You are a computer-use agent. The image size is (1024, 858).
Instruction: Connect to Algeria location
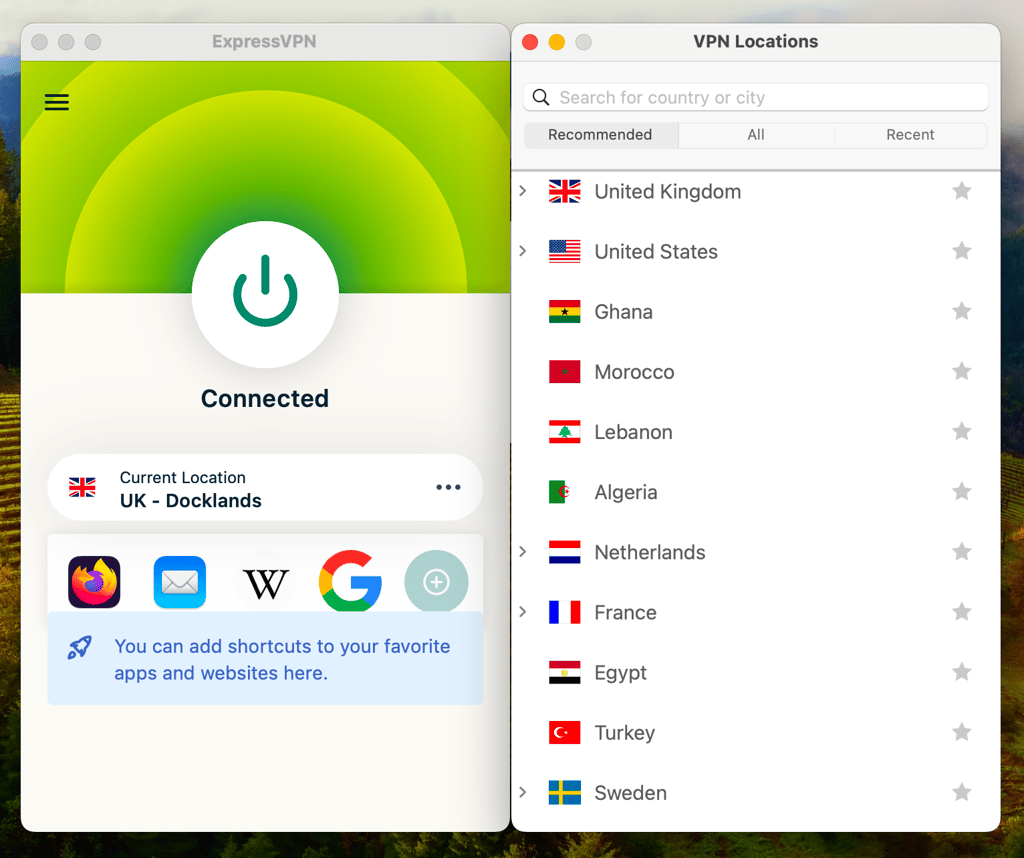click(x=626, y=492)
